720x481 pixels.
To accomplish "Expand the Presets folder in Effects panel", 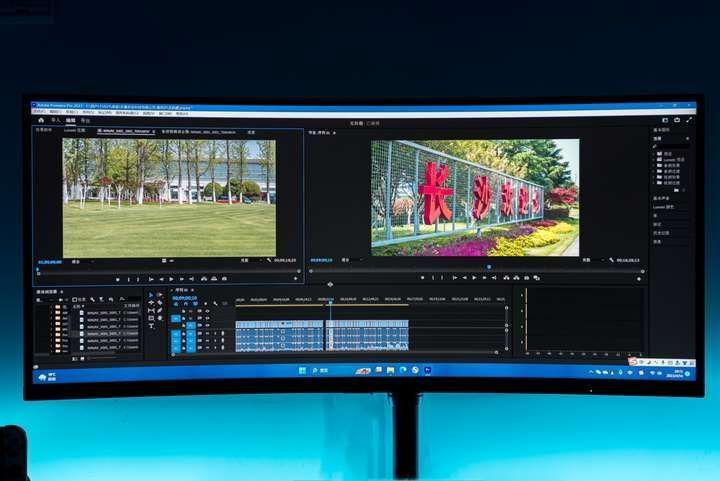I will pos(654,154).
